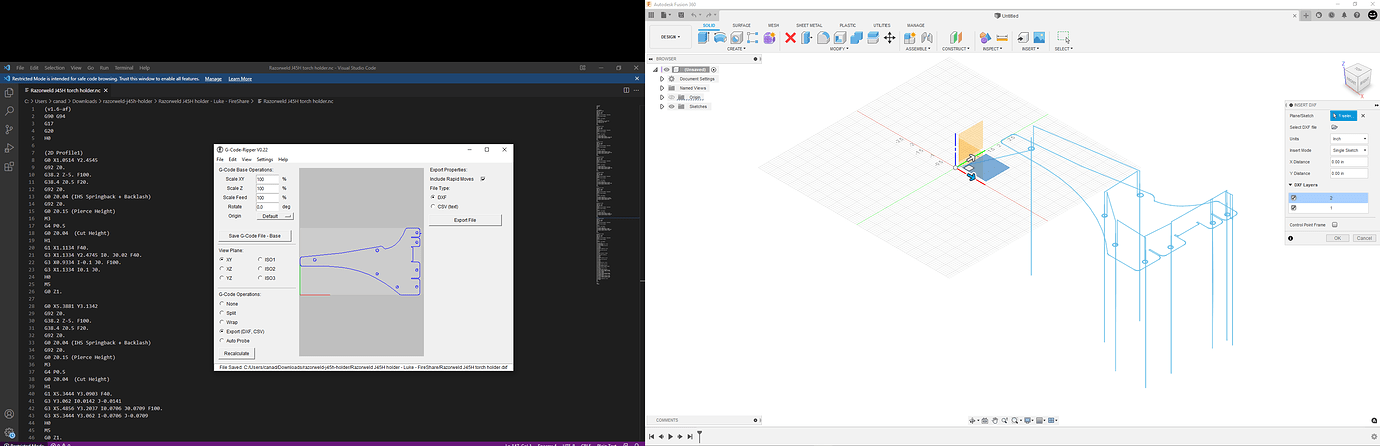The image size is (1380, 446).
Task: Select XZ view plane radio button
Action: point(222,269)
